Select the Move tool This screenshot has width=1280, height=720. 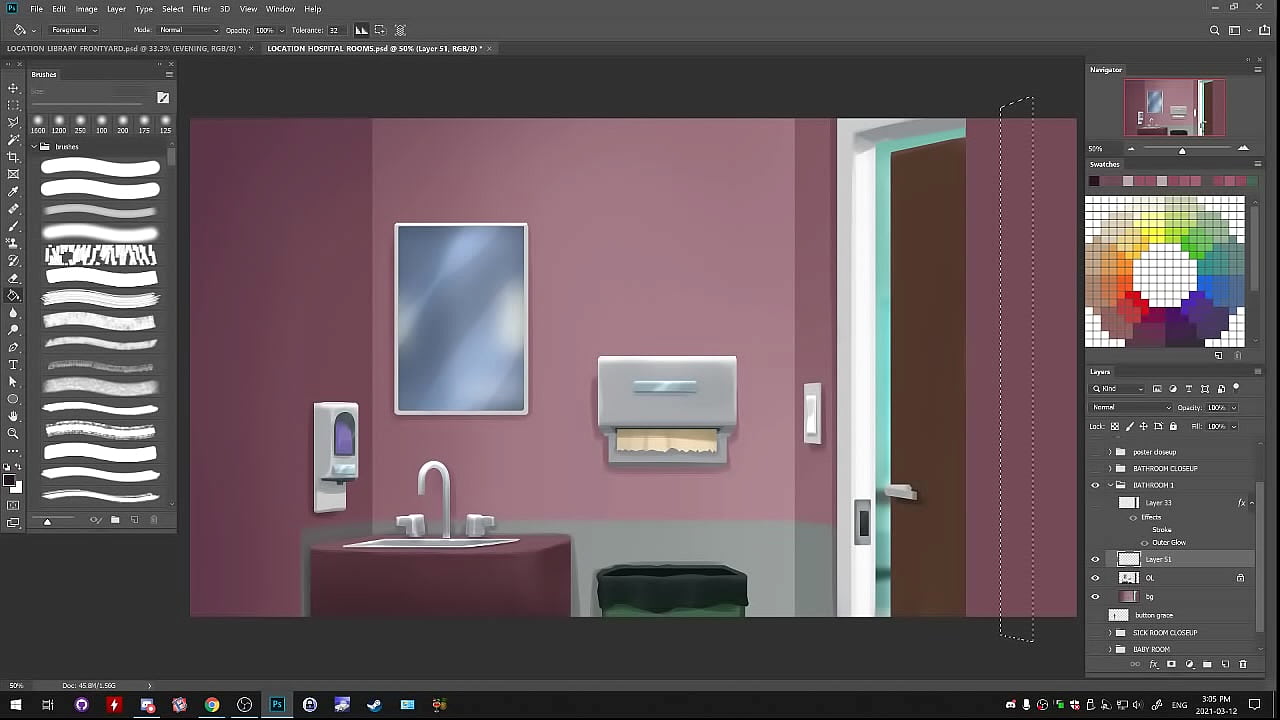13,88
